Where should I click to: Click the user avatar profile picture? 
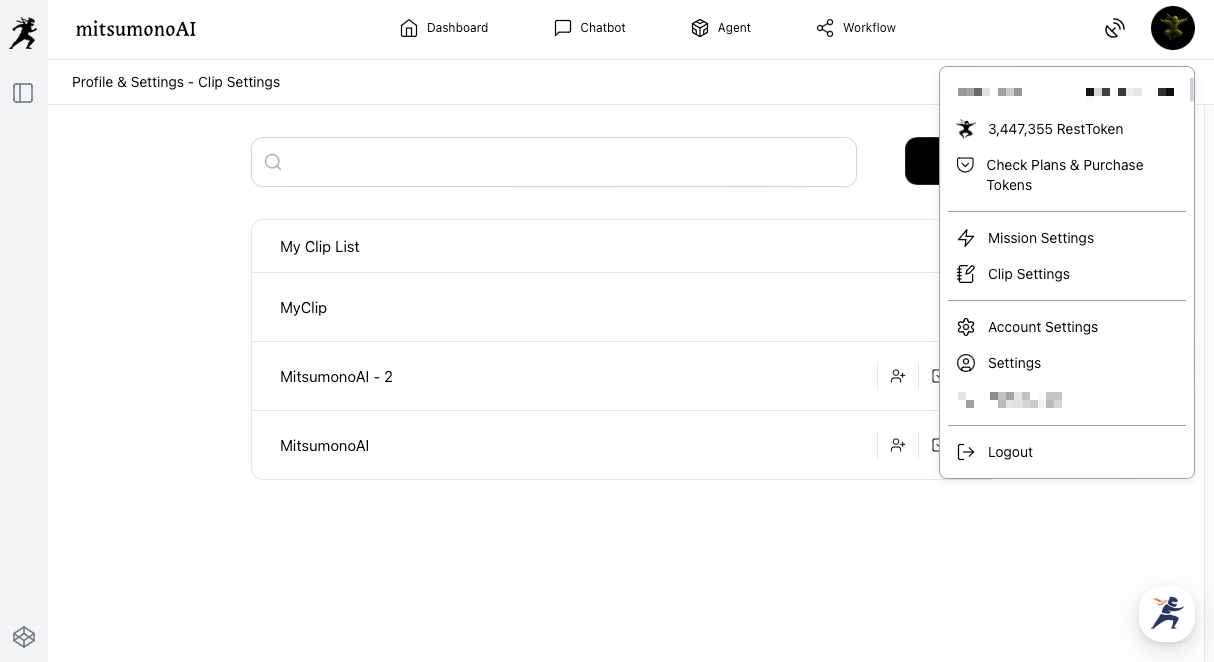point(1172,28)
